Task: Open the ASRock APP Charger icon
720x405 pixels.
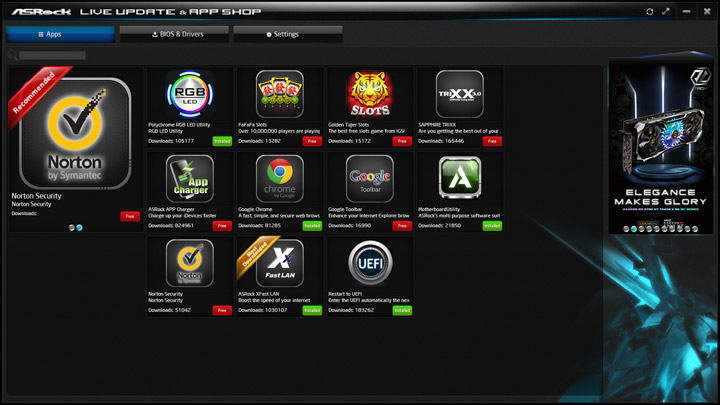Action: click(190, 179)
